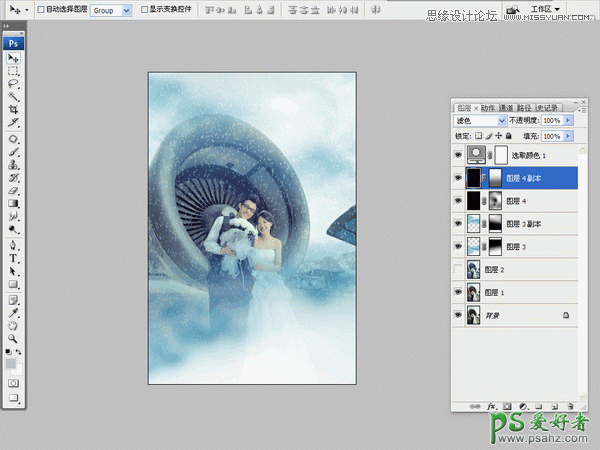The height and width of the screenshot is (450, 600).
Task: Select the Horizontal Type tool
Action: click(x=14, y=257)
